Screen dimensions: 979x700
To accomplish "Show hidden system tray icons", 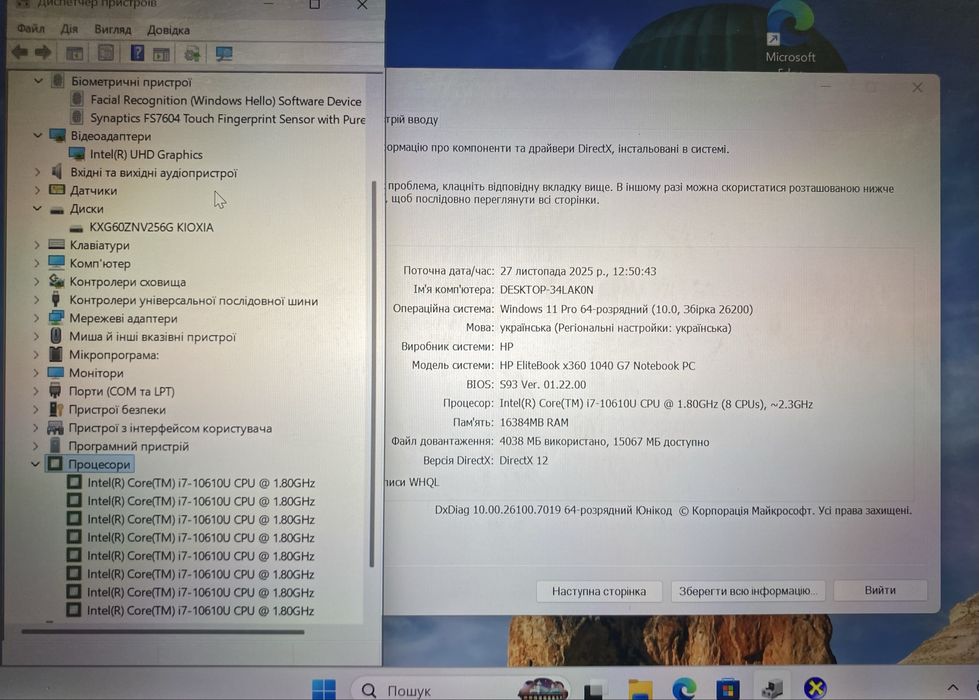I will pos(953,687).
